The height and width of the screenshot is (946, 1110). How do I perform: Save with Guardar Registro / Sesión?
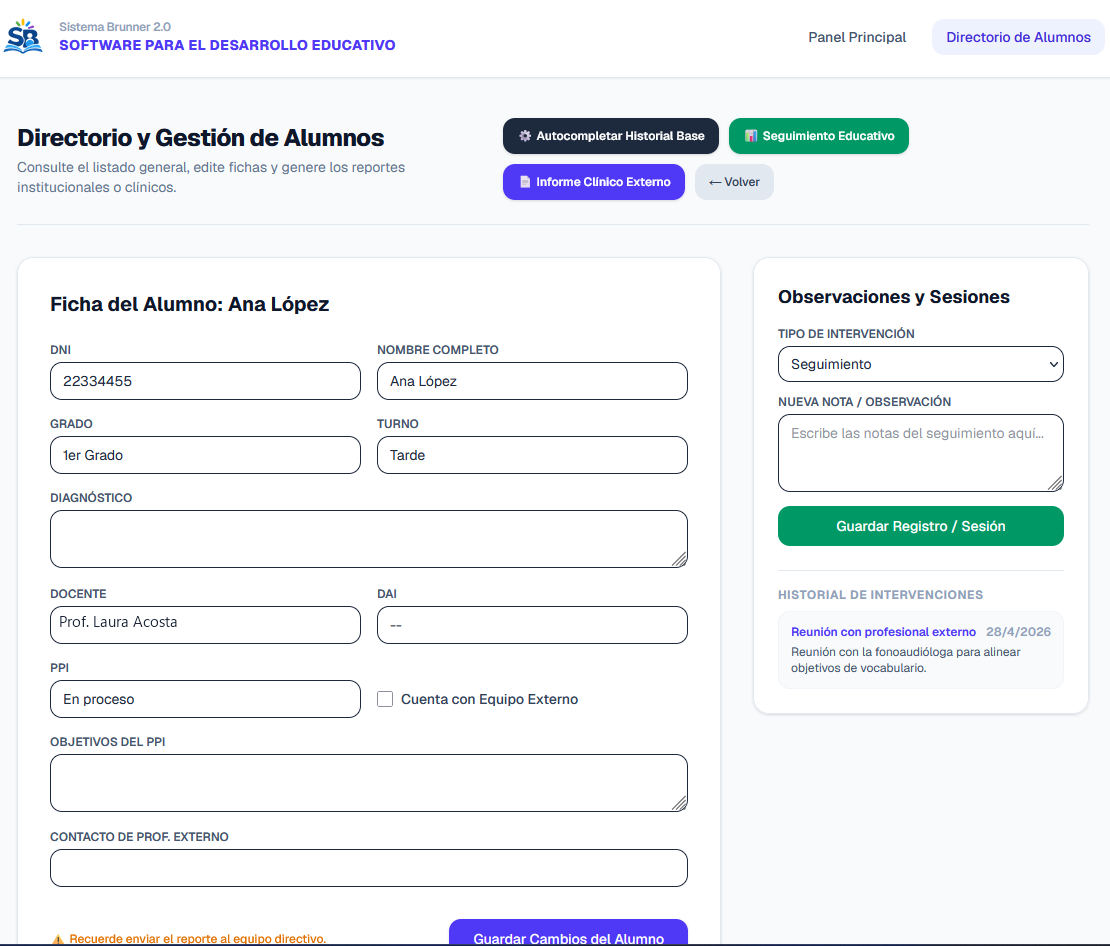pos(920,526)
